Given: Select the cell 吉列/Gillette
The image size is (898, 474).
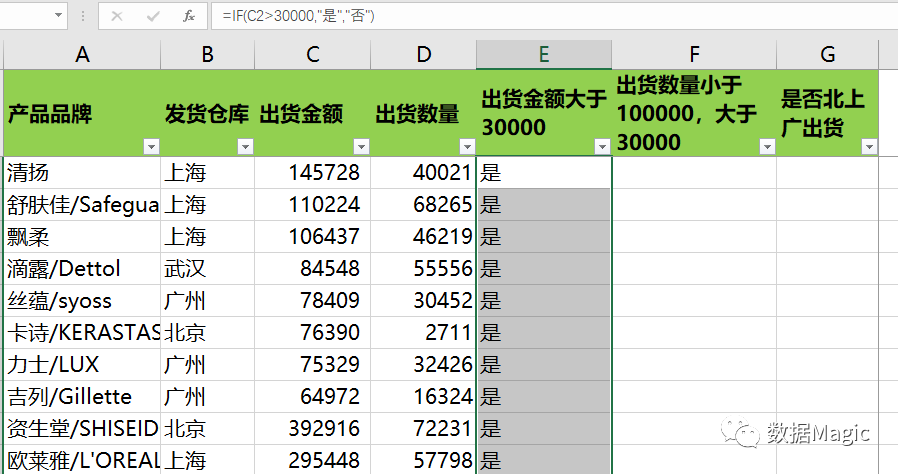Looking at the screenshot, I should (x=82, y=397).
